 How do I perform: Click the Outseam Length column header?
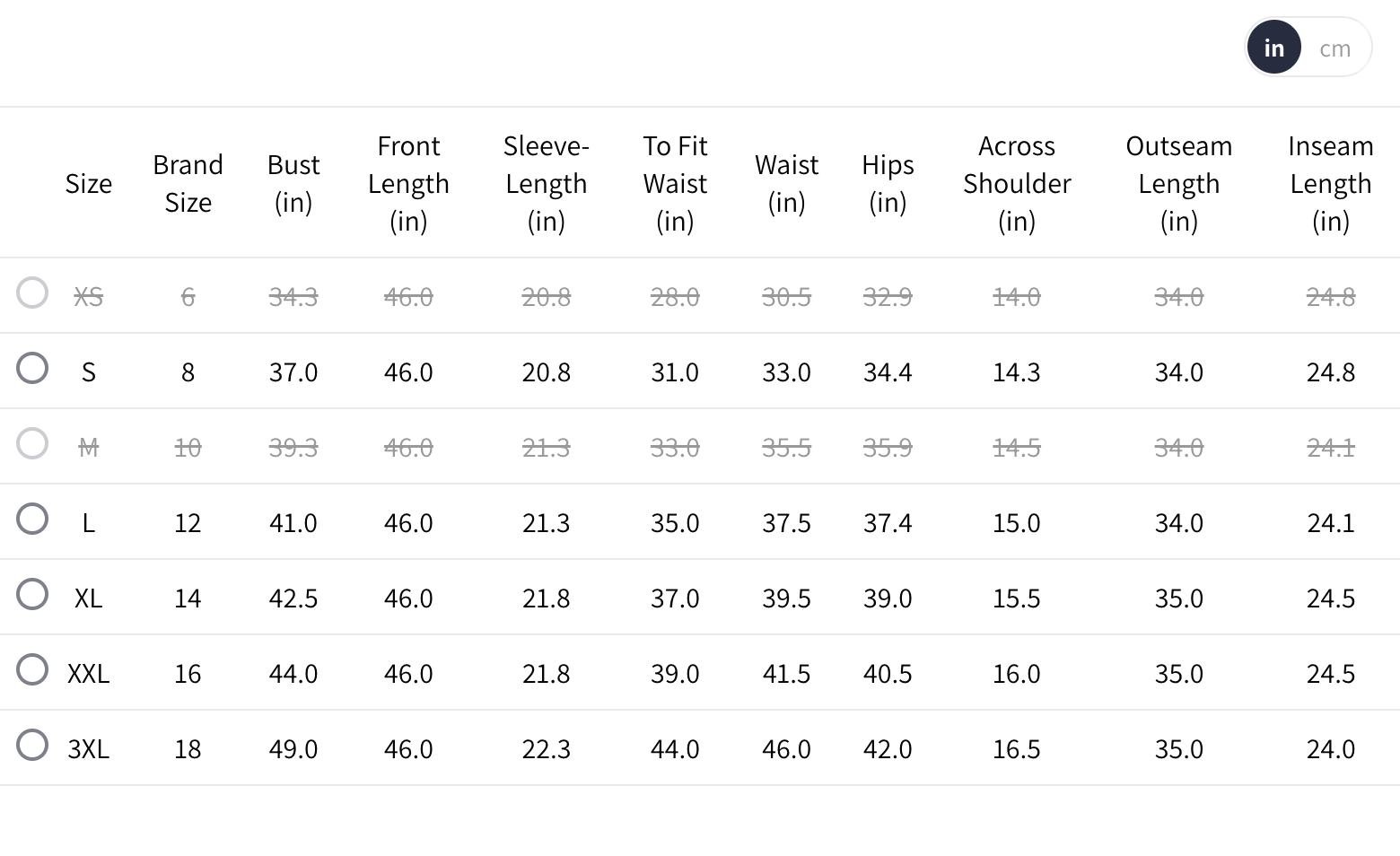(1178, 183)
